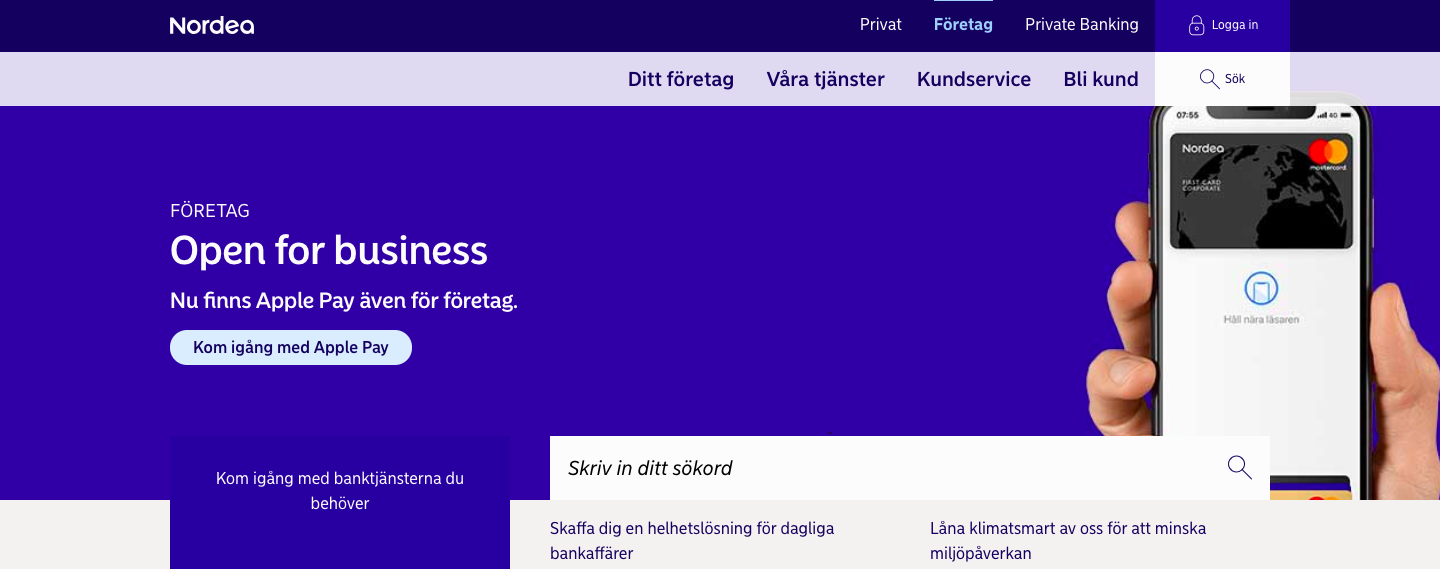Select the Företag tab
Image resolution: width=1440 pixels, height=569 pixels.
click(963, 25)
